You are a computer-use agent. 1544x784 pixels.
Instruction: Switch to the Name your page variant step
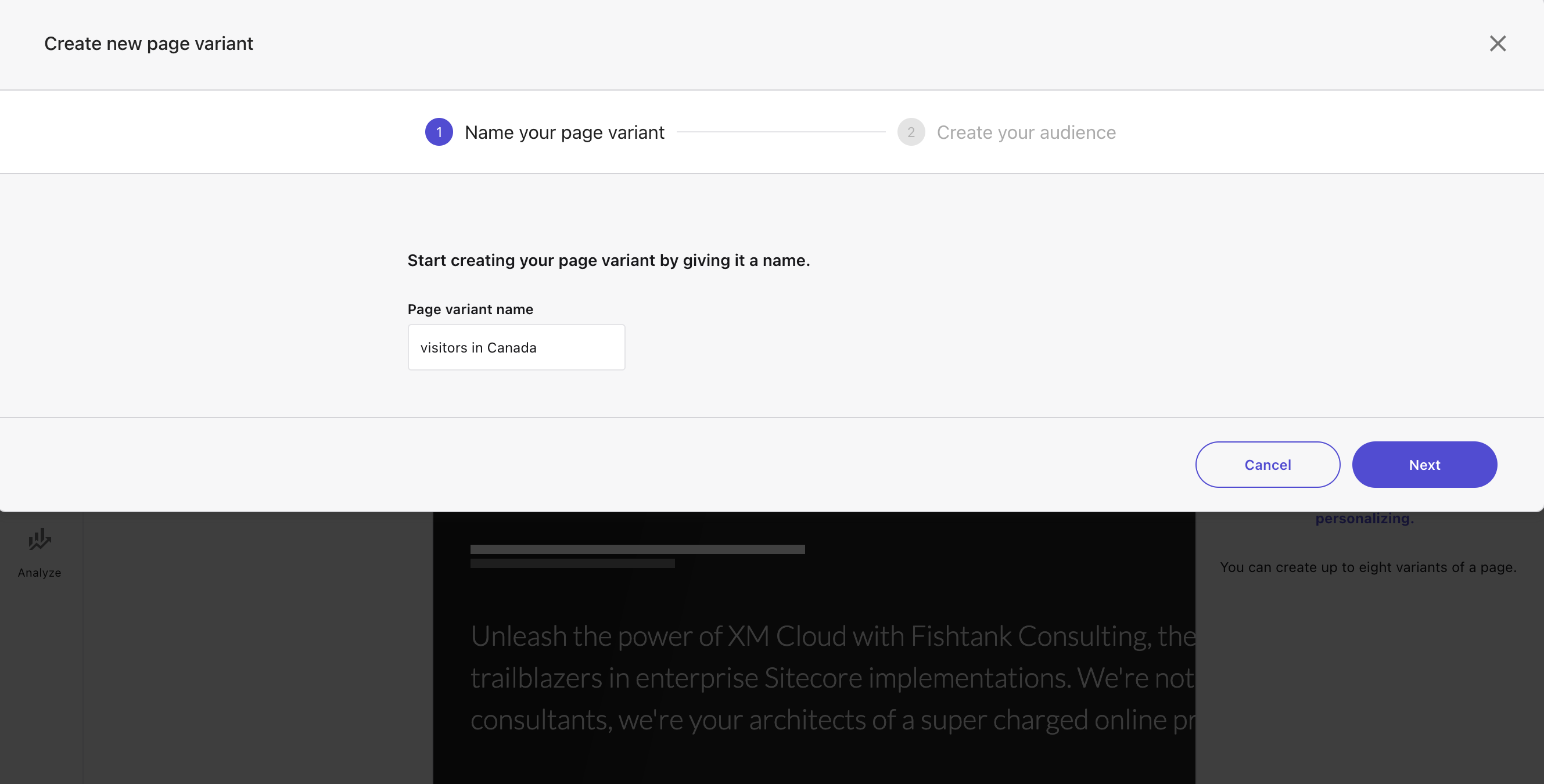click(563, 132)
